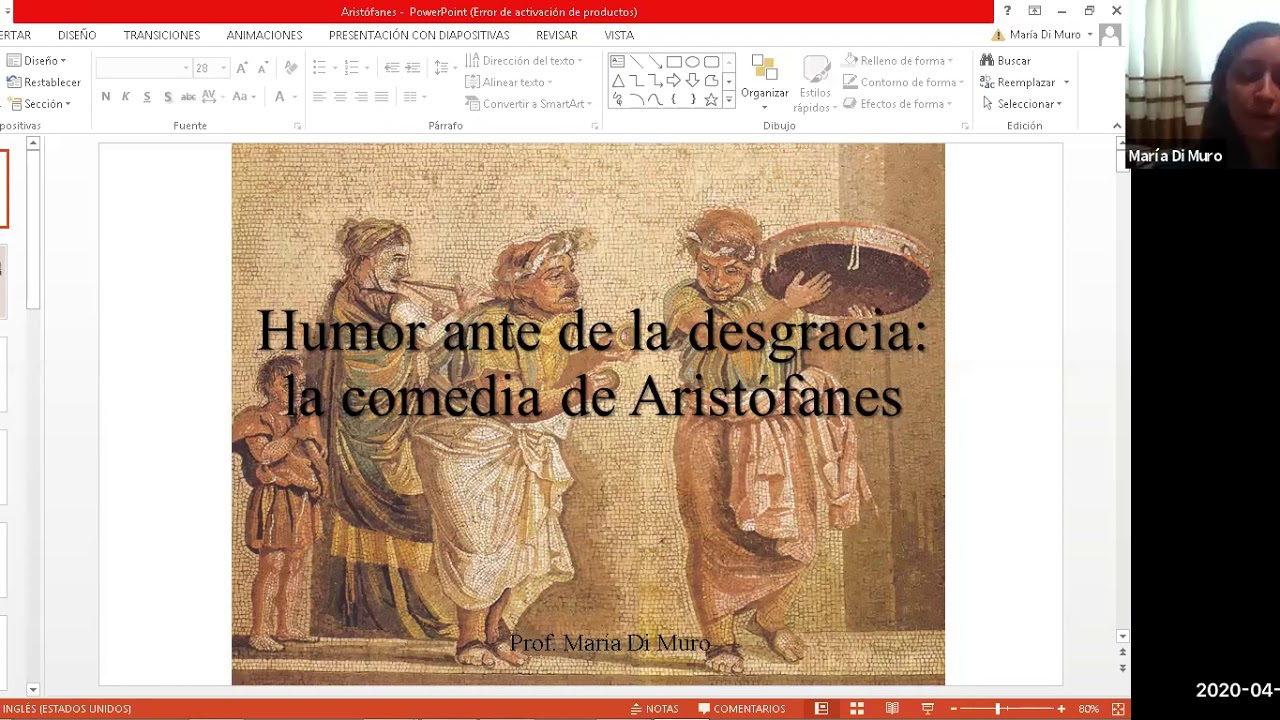1280x720 pixels.
Task: Pick the straight line shape
Action: tap(636, 61)
